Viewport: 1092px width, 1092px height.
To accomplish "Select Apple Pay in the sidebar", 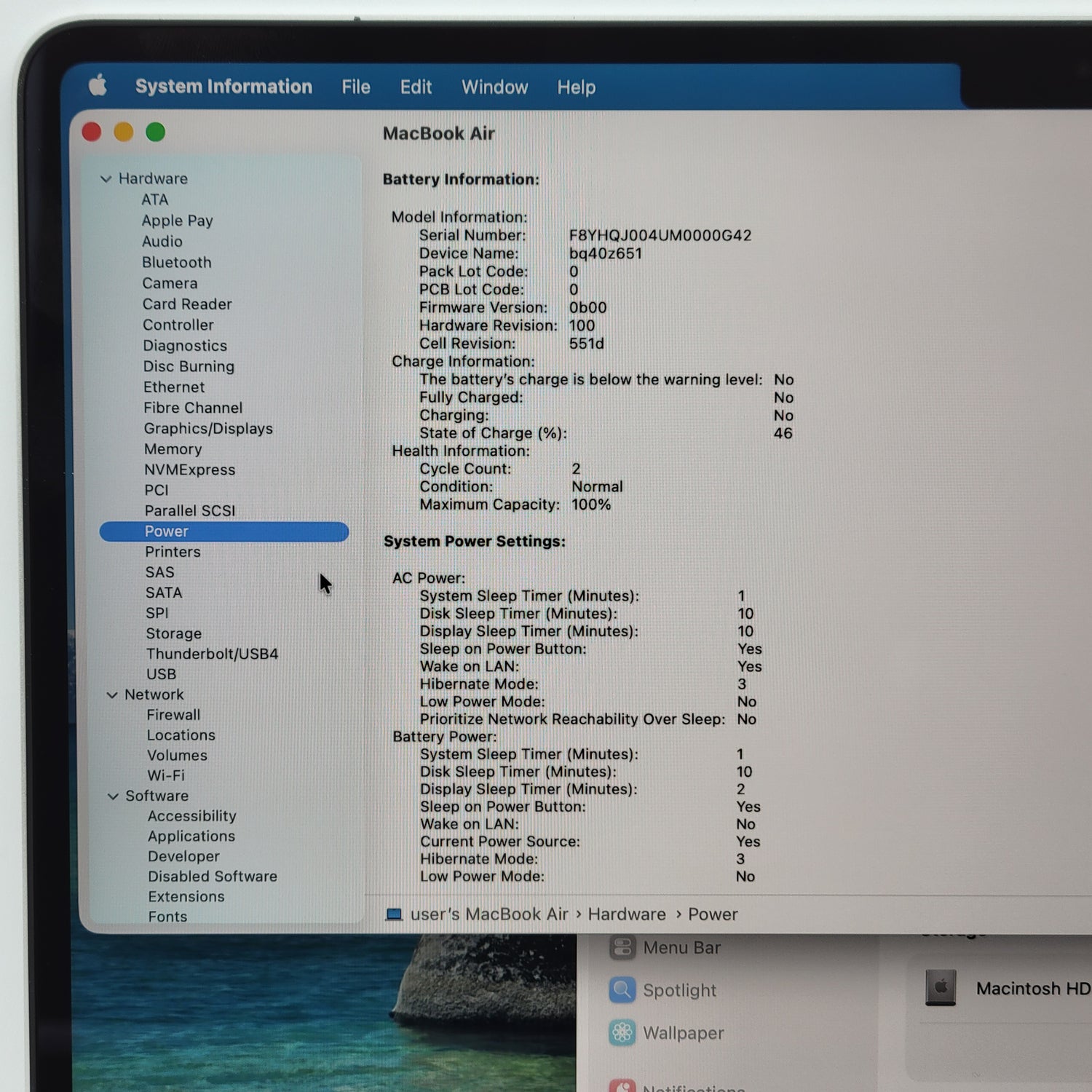I will tap(178, 221).
